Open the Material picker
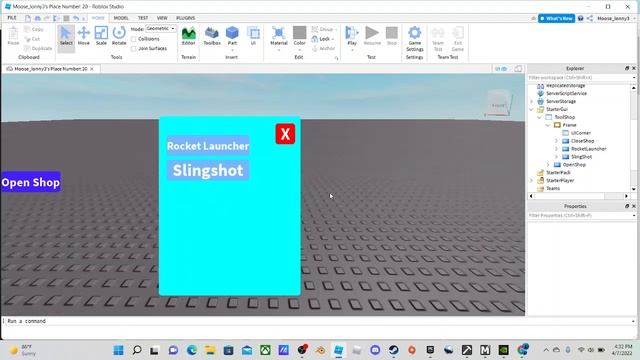Screen dimensions: 640x360 tap(279, 36)
